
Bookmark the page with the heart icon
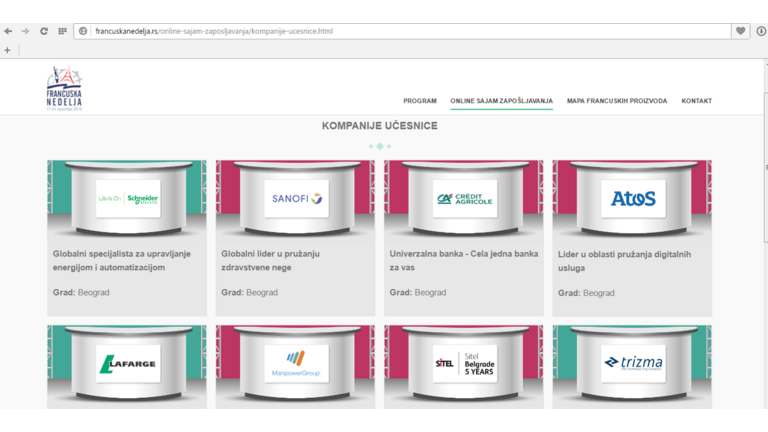(x=741, y=31)
